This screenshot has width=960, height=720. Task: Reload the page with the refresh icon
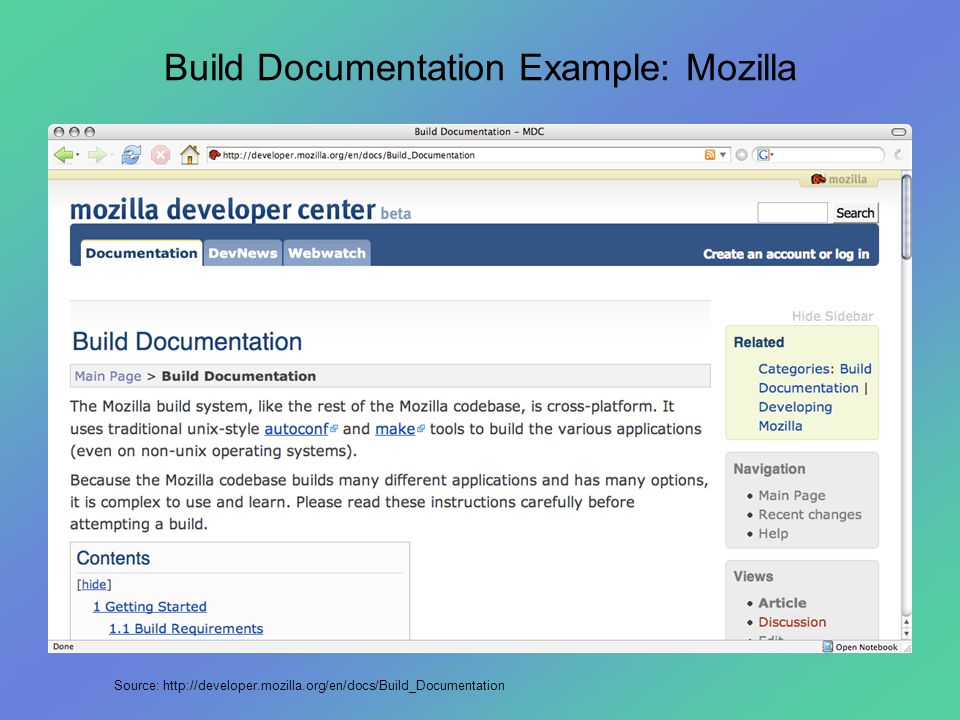coord(131,155)
